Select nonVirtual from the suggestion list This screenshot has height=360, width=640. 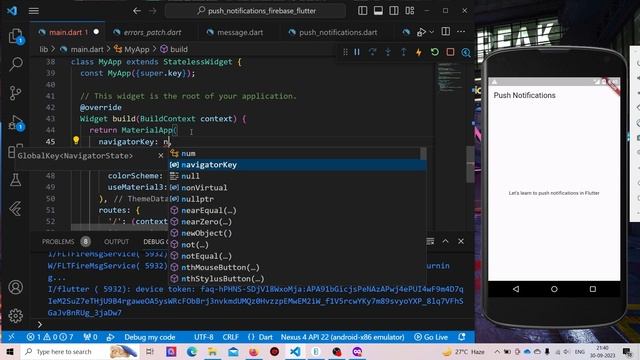coord(298,188)
